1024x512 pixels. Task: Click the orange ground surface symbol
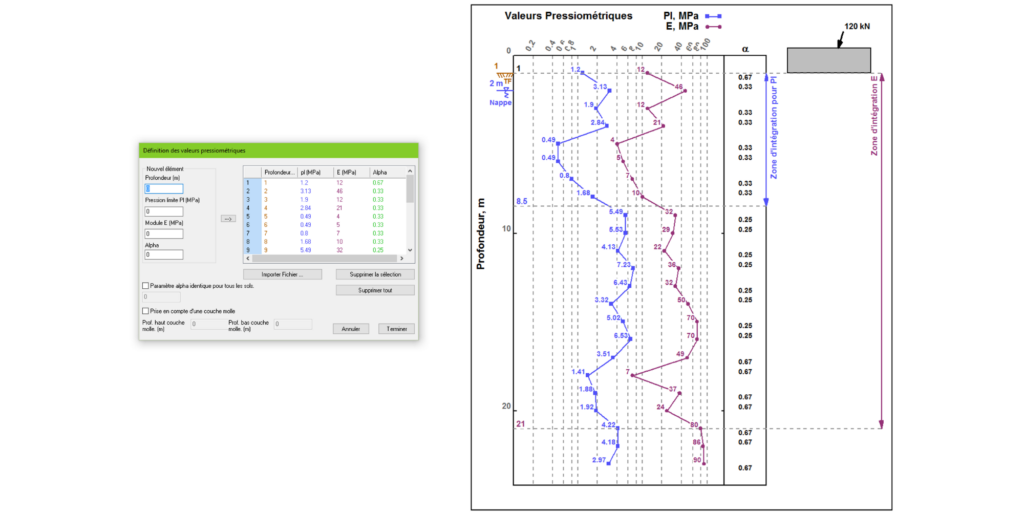pyautogui.click(x=506, y=73)
